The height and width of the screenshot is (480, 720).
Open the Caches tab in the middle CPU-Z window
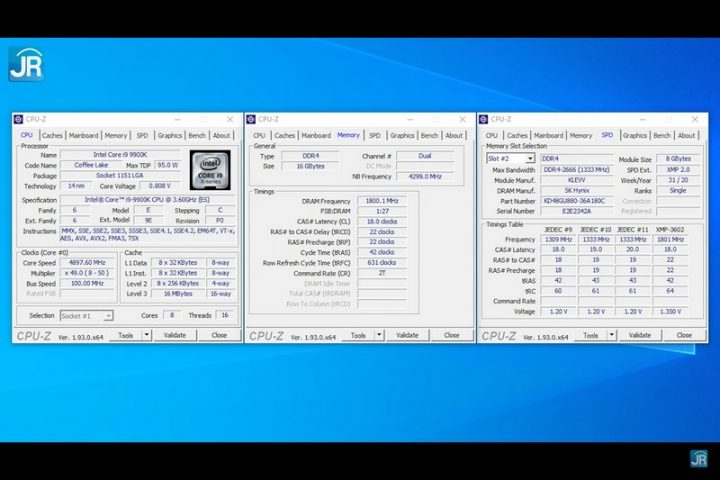pyautogui.click(x=284, y=136)
